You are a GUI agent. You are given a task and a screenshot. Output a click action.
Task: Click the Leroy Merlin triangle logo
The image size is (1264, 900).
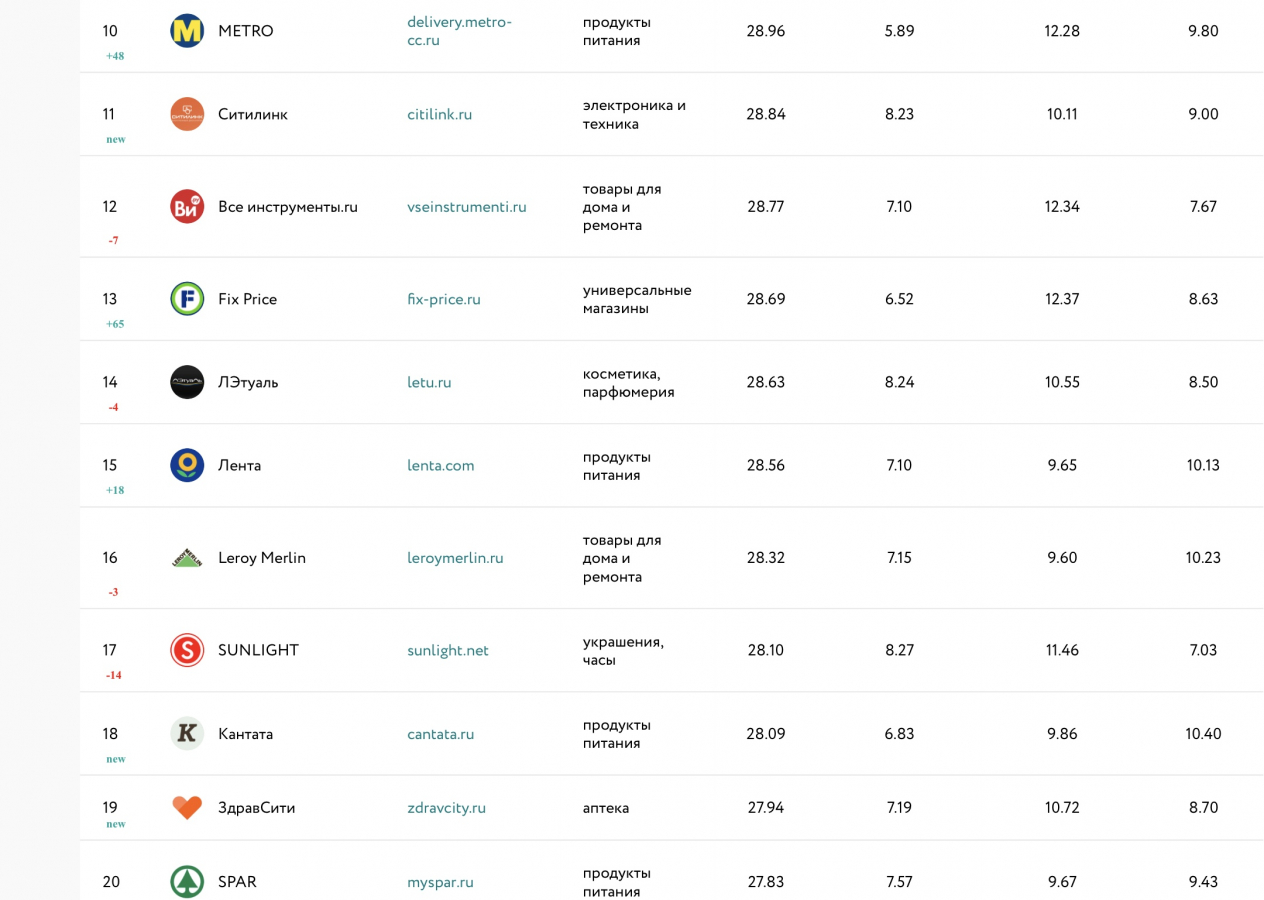click(187, 558)
